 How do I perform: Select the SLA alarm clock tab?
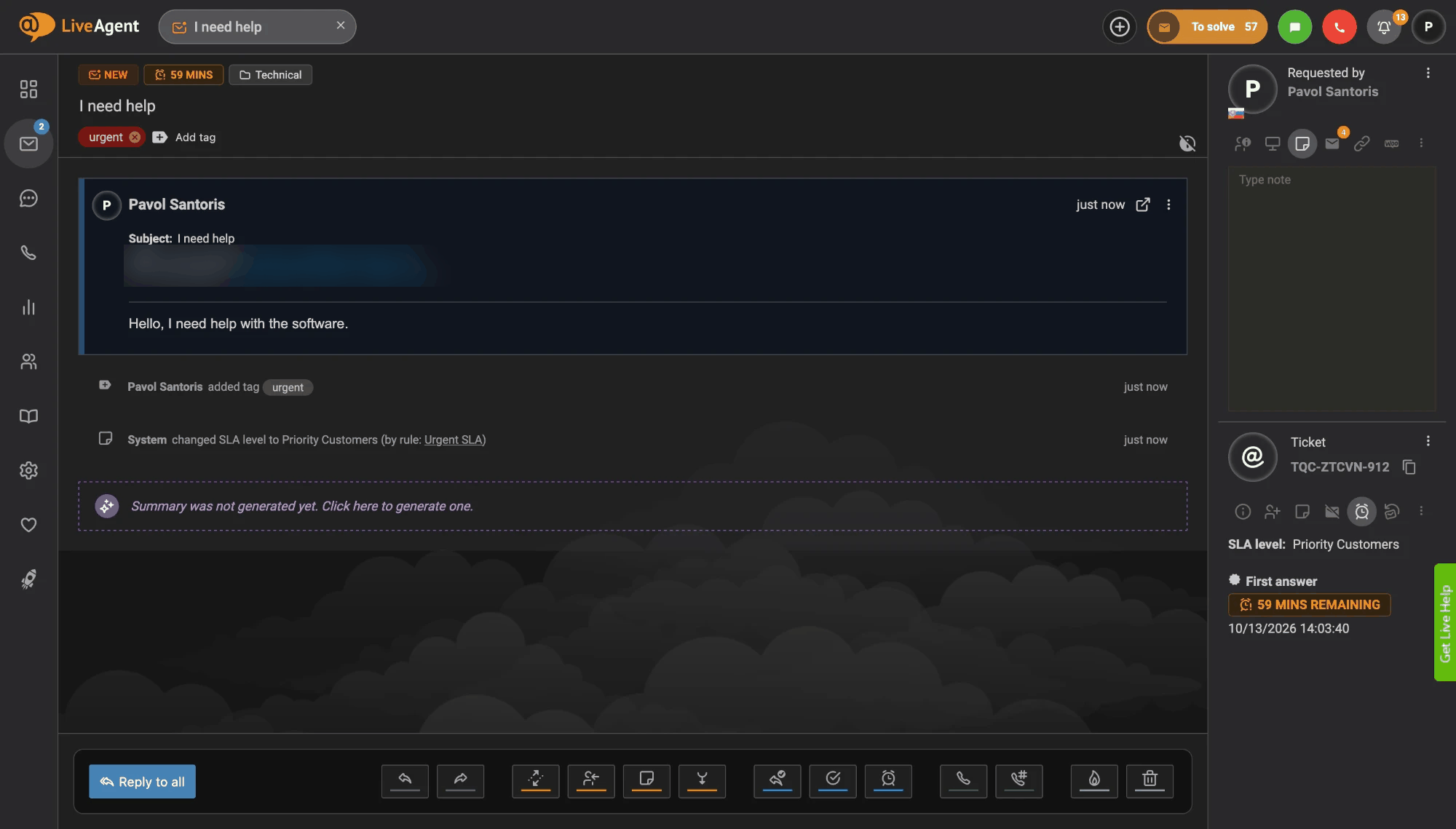(x=1361, y=512)
